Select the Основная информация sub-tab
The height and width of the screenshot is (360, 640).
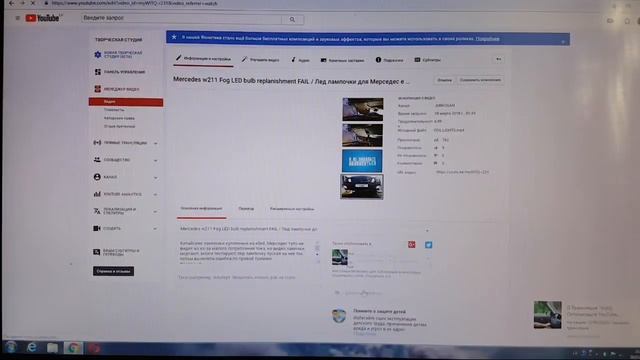[201, 209]
